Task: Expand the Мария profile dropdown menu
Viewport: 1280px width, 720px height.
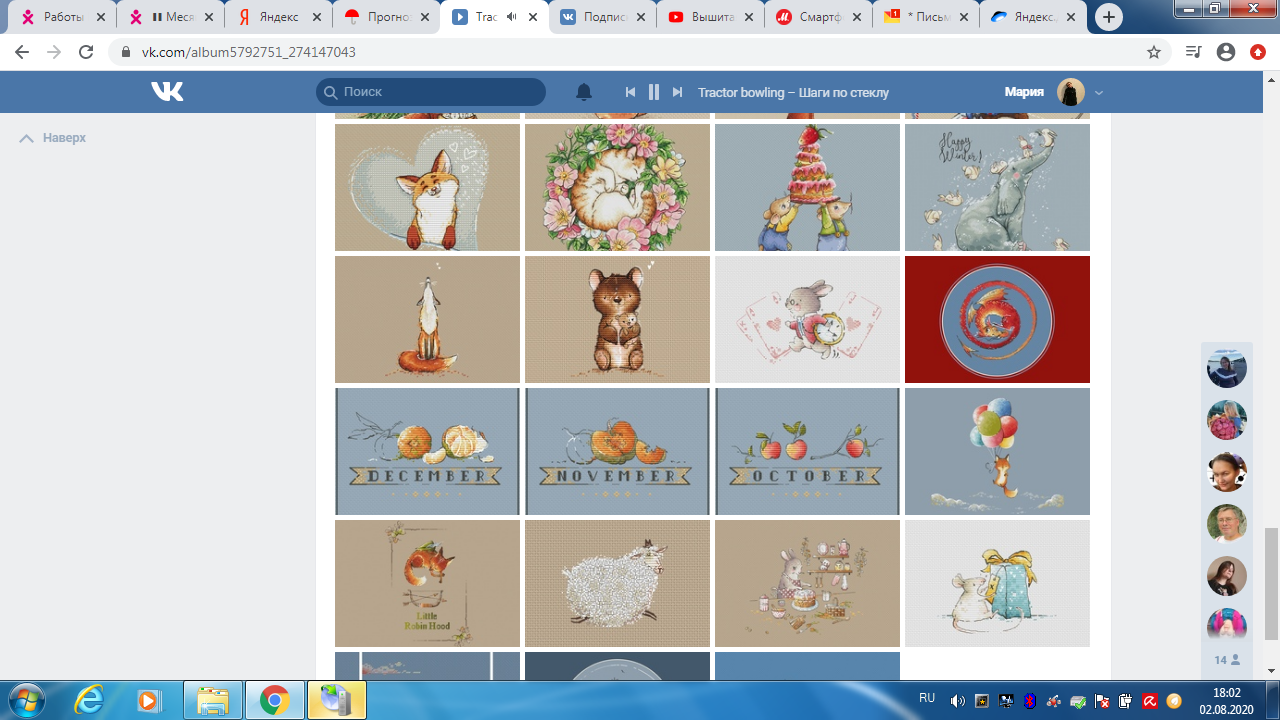Action: [x=1099, y=92]
